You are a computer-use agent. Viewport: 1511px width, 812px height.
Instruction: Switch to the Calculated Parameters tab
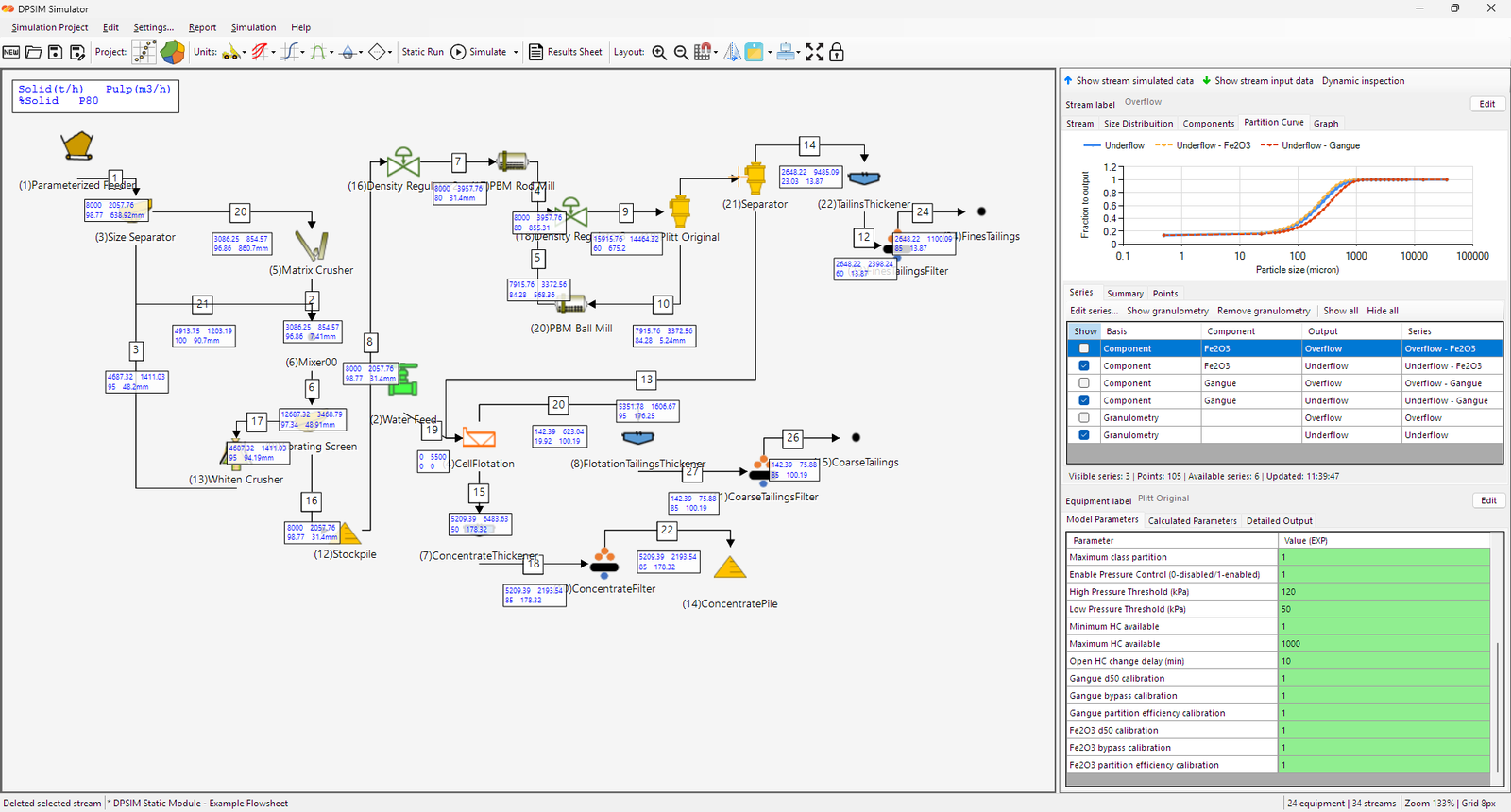point(1193,521)
